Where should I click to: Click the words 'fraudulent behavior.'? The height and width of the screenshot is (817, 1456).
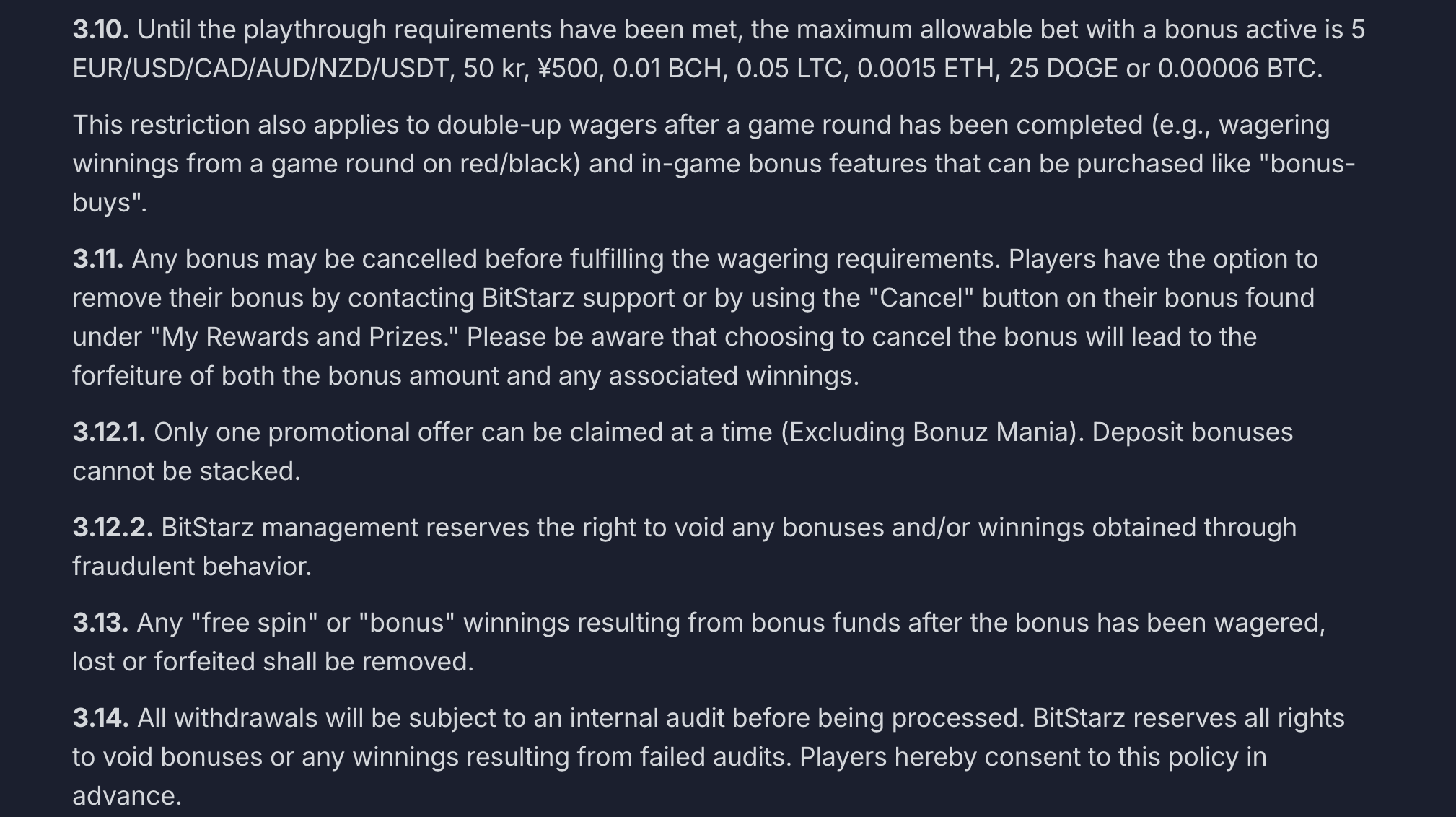click(x=192, y=567)
